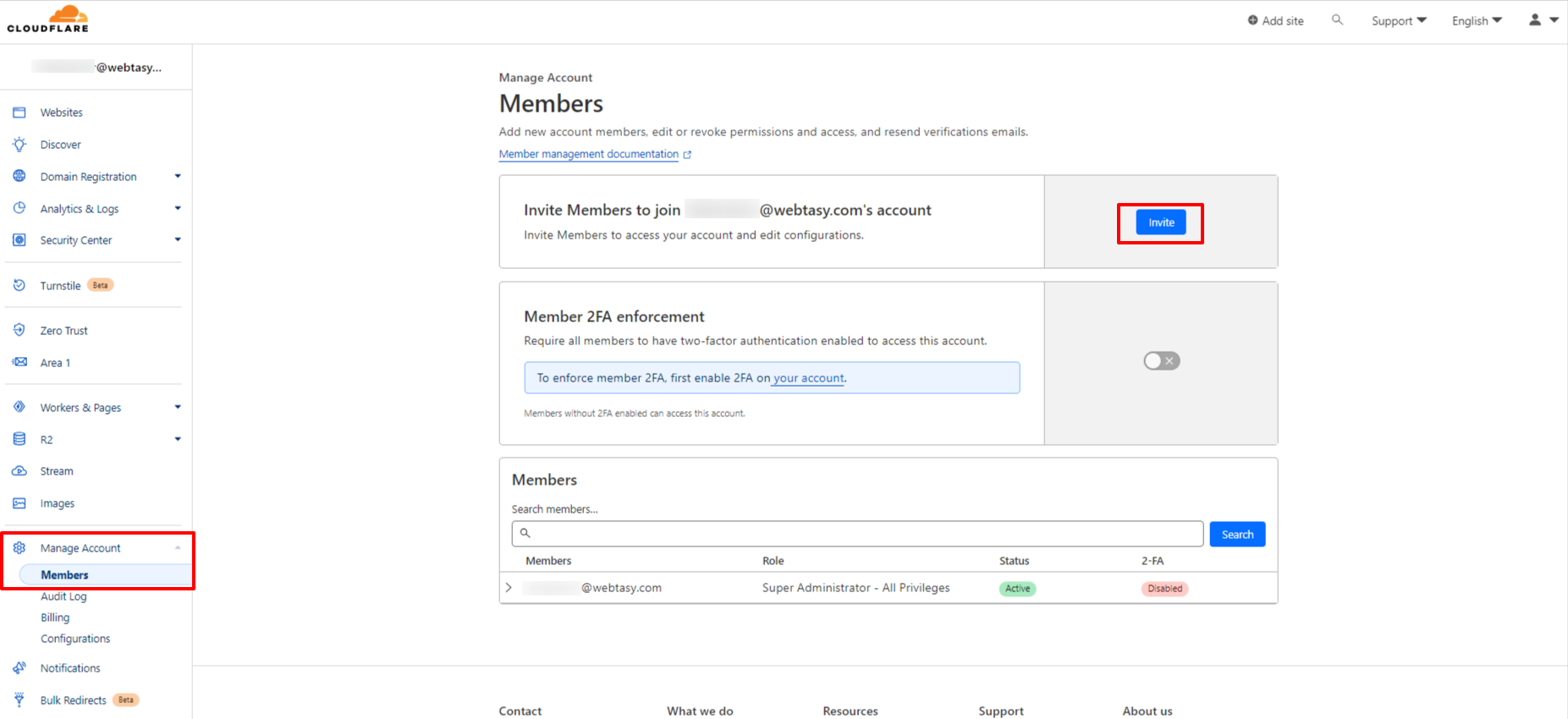1568x719 pixels.
Task: Click Area 1 in sidebar
Action: [x=56, y=363]
